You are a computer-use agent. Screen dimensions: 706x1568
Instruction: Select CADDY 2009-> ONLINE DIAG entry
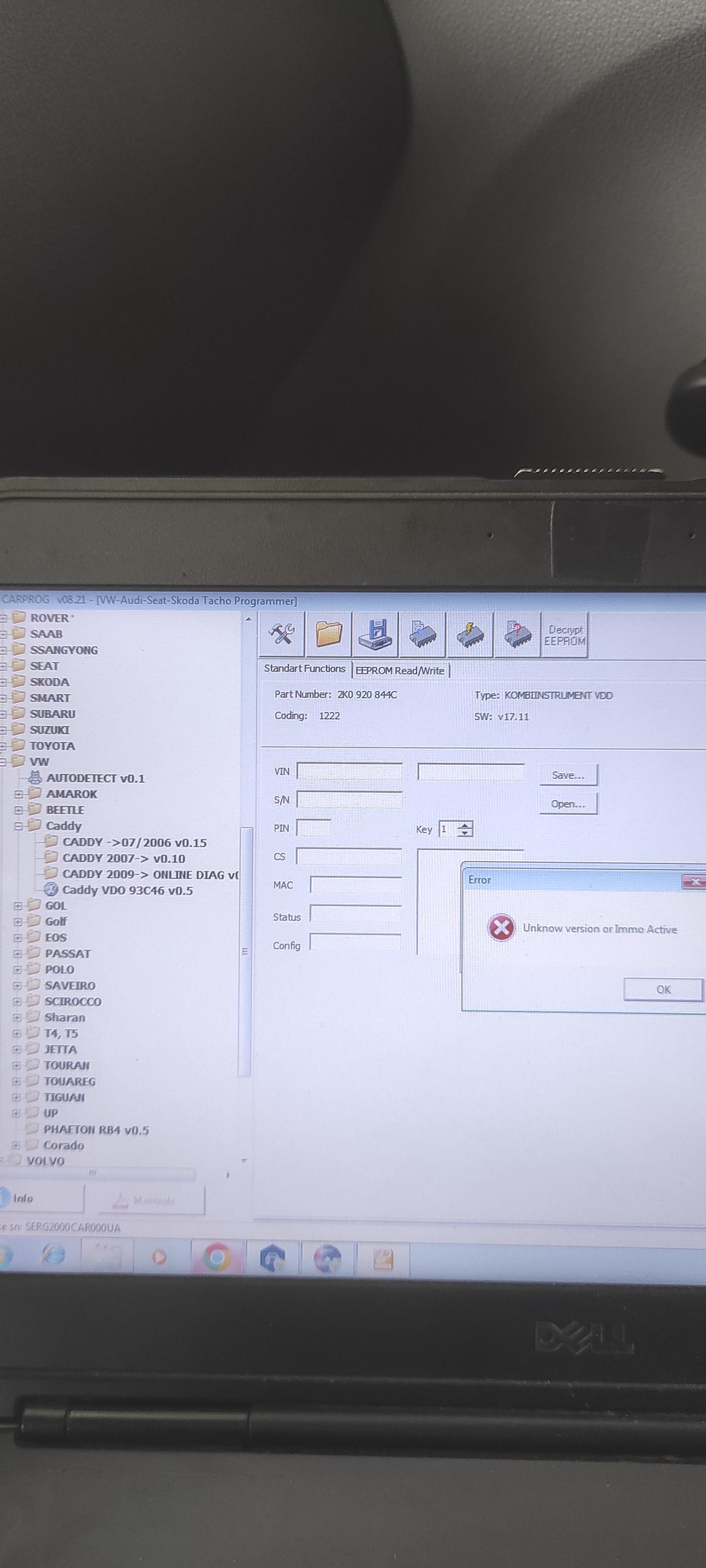coord(150,874)
